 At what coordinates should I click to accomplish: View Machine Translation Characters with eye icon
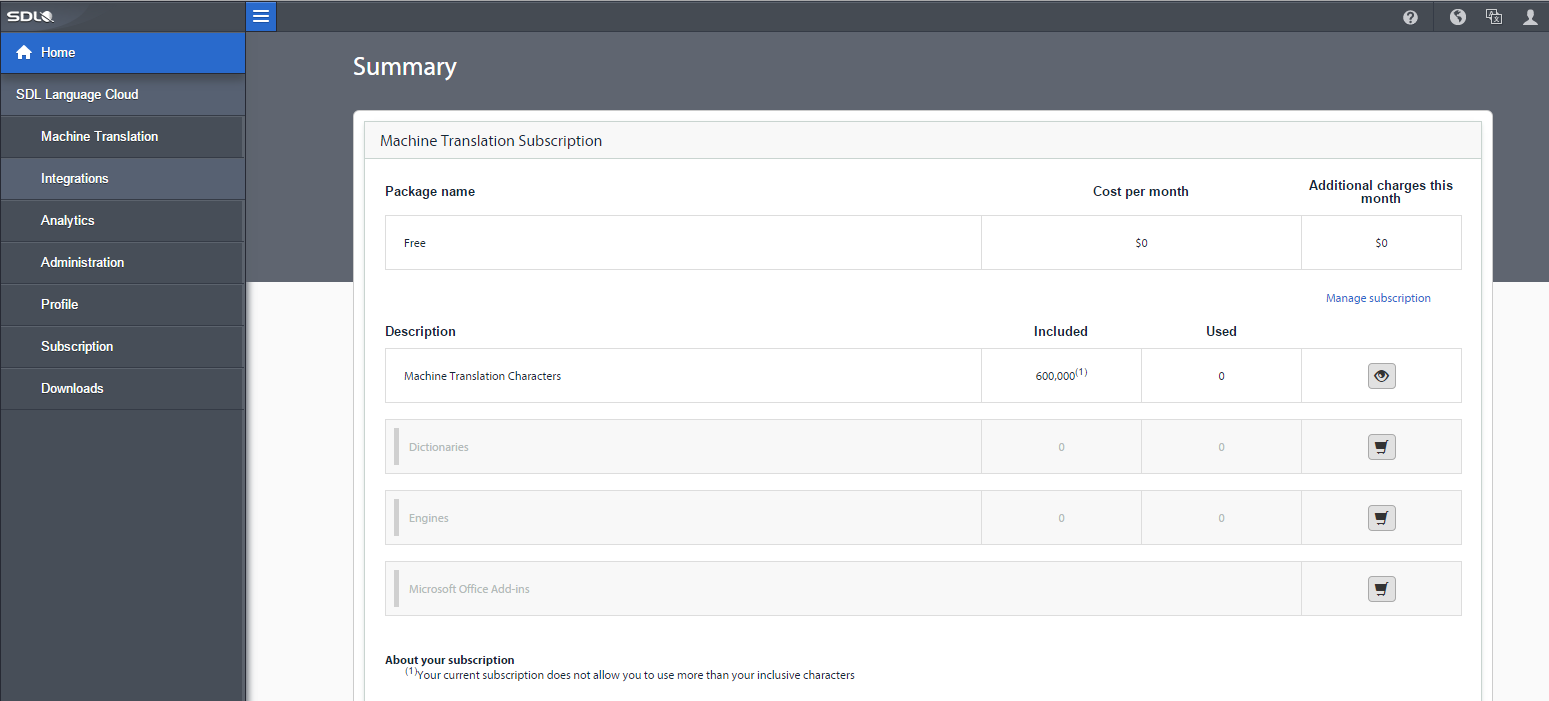click(1381, 376)
